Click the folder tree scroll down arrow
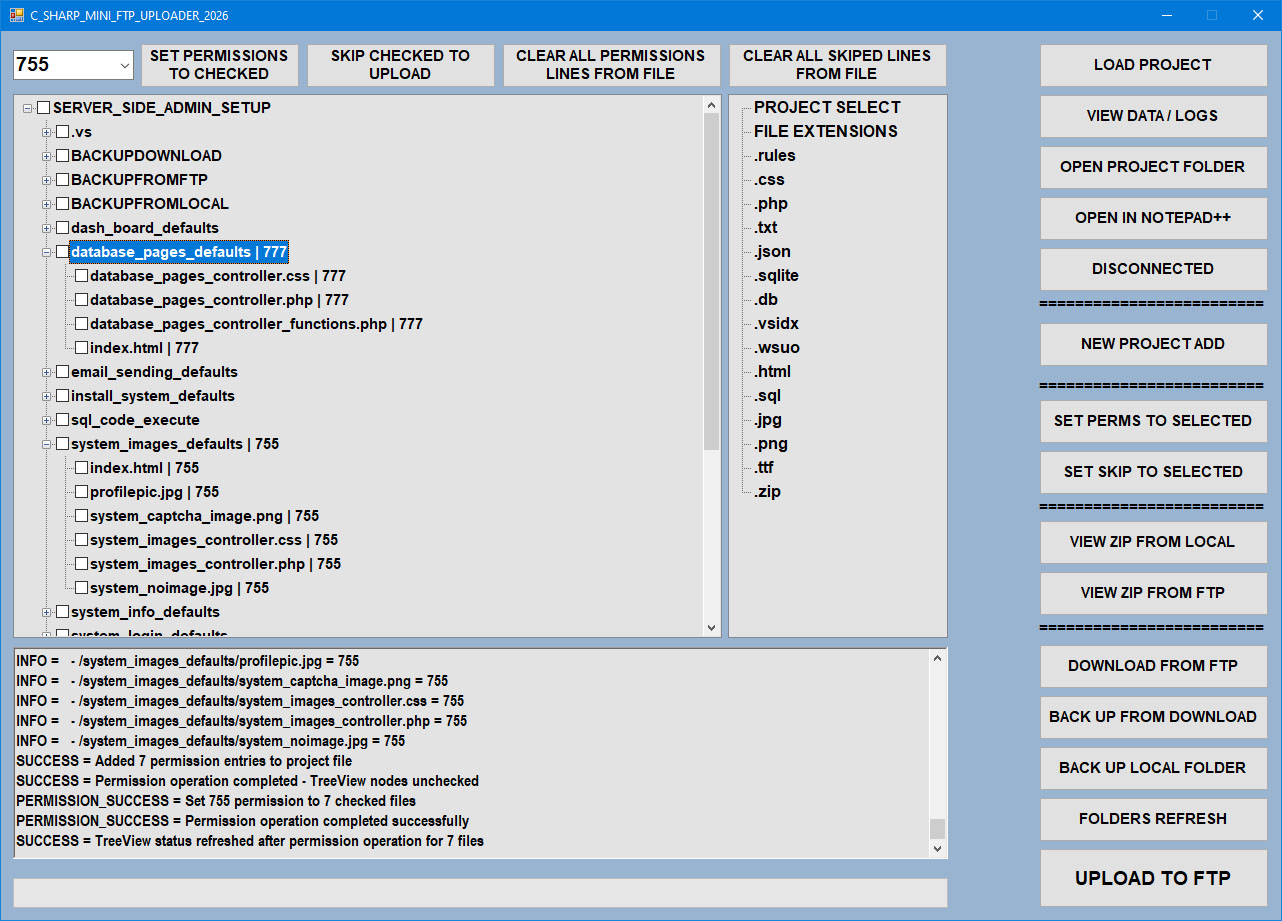1282x921 pixels. 712,628
